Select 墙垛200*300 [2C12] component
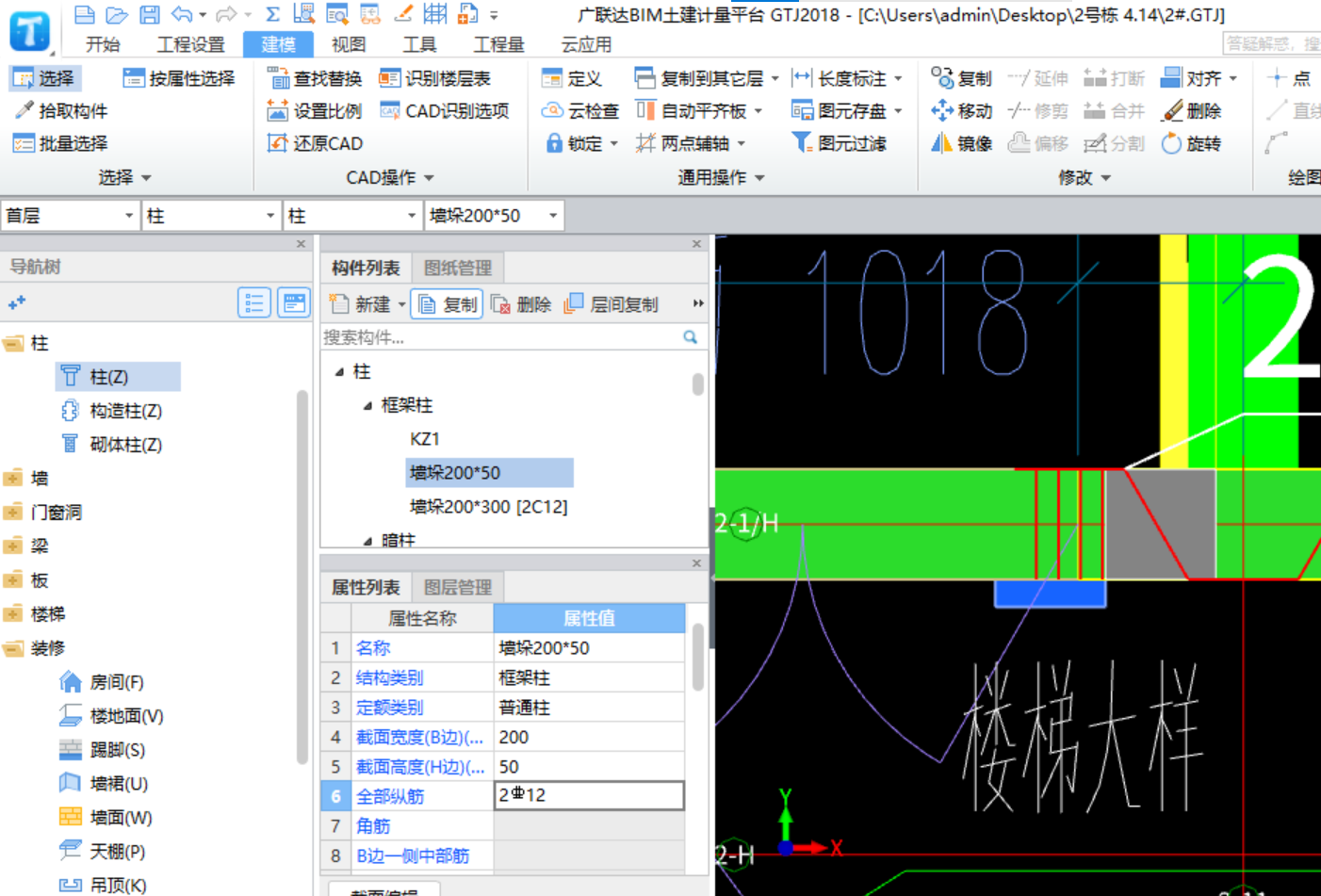Viewport: 1321px width, 896px height. pyautogui.click(x=488, y=507)
